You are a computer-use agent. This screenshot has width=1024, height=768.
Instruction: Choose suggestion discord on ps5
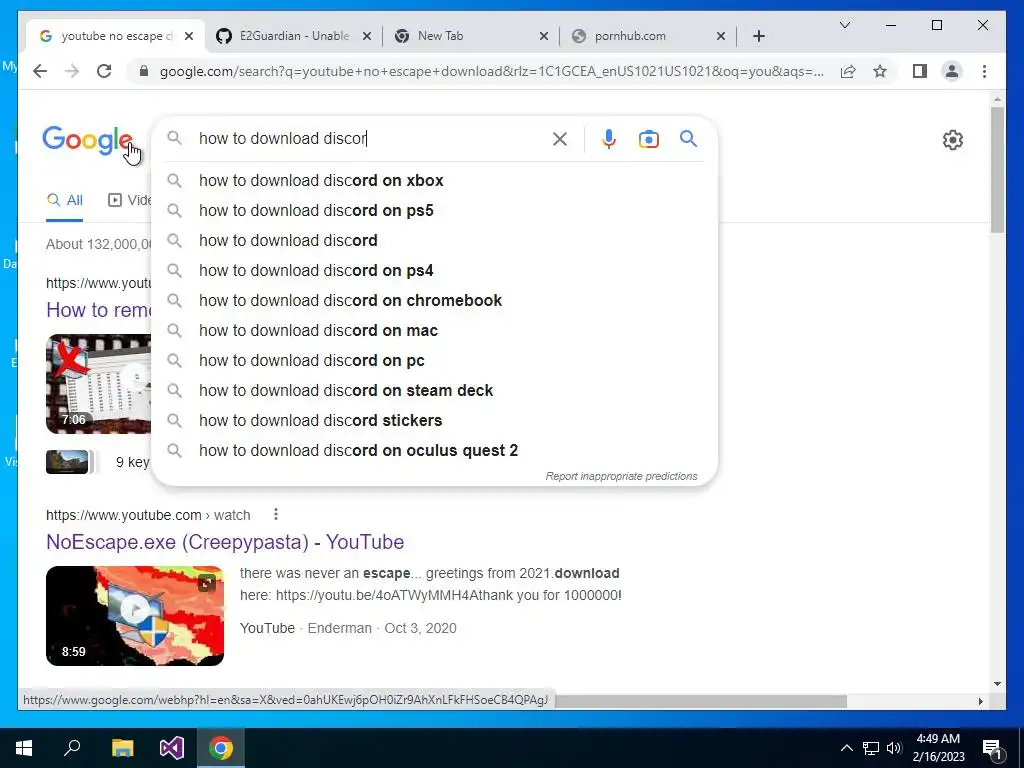click(x=434, y=210)
